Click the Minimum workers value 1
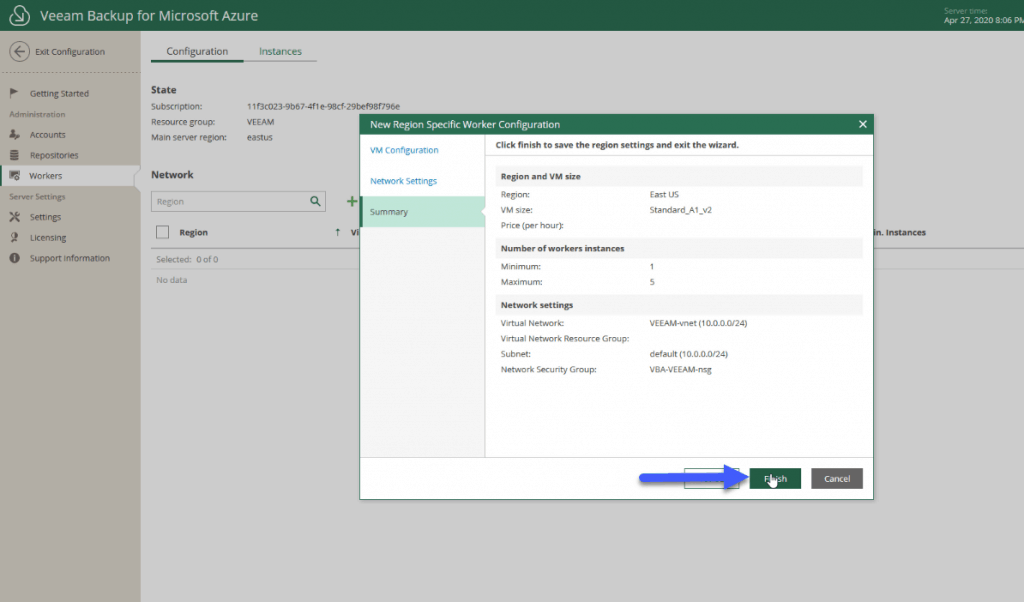The width and height of the screenshot is (1024, 602). pos(652,266)
